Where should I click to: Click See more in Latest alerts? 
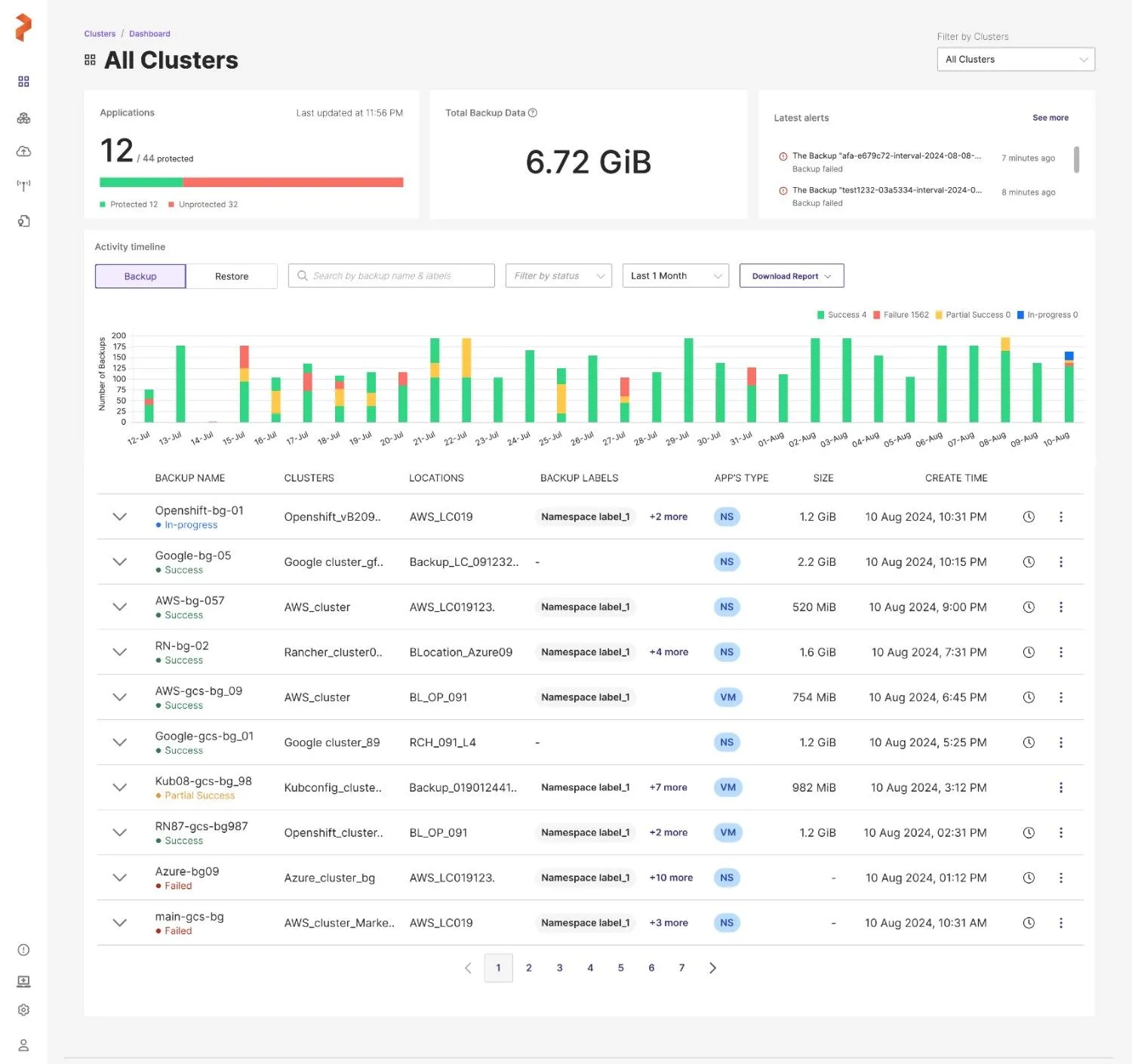tap(1050, 118)
